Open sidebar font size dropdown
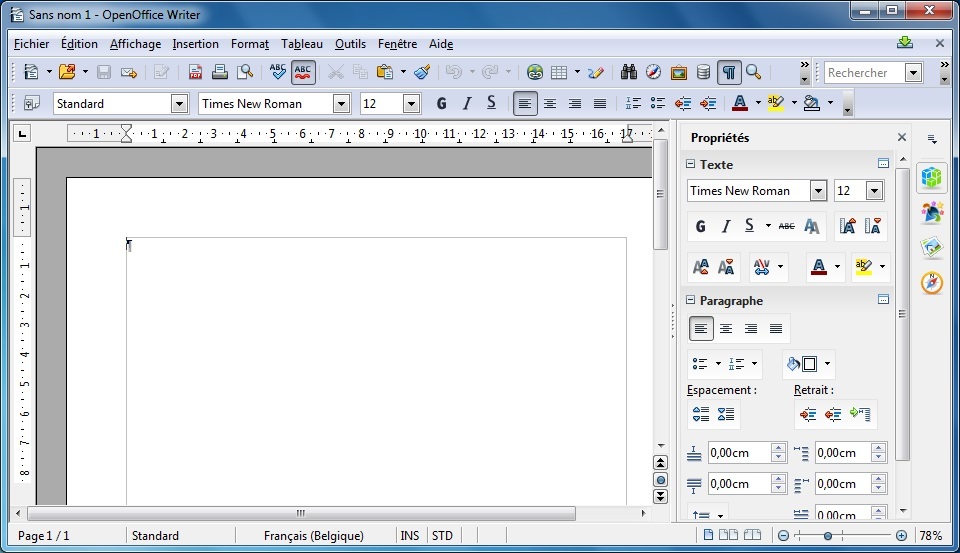The image size is (960, 553). coord(874,191)
